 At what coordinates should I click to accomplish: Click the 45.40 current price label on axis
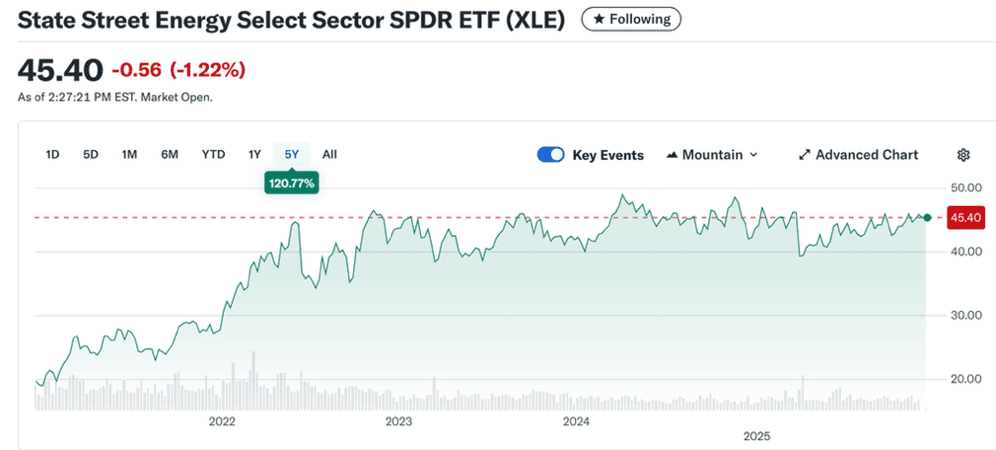(x=964, y=217)
